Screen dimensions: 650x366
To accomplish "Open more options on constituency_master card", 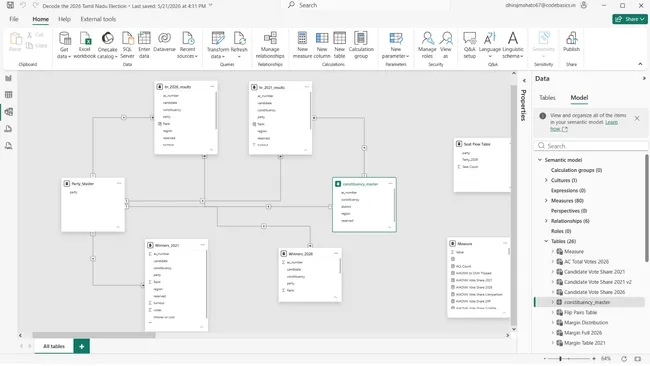I will 390,183.
